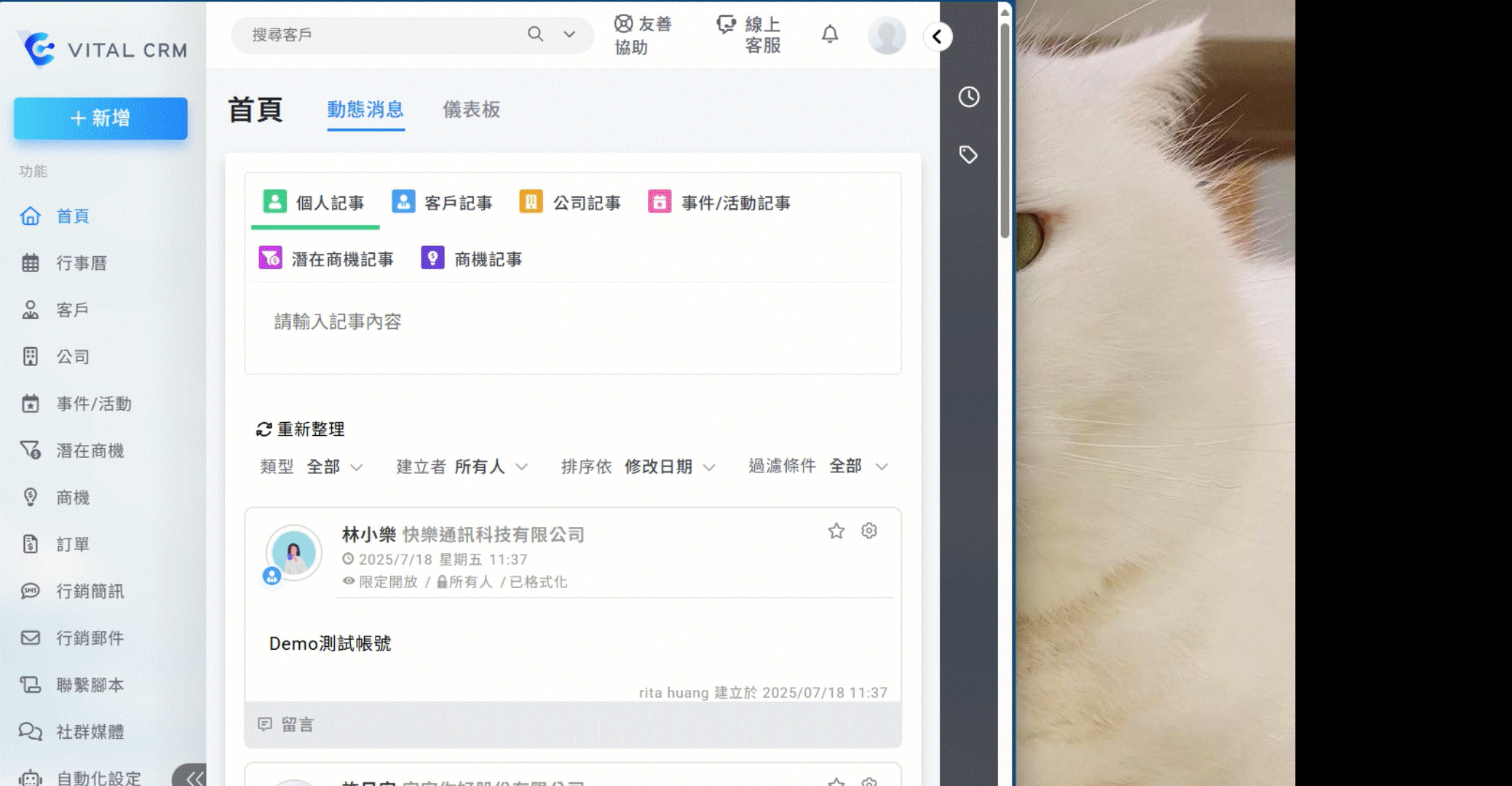
Task: Click 留言 comment on 林小樂 note
Action: click(x=286, y=725)
